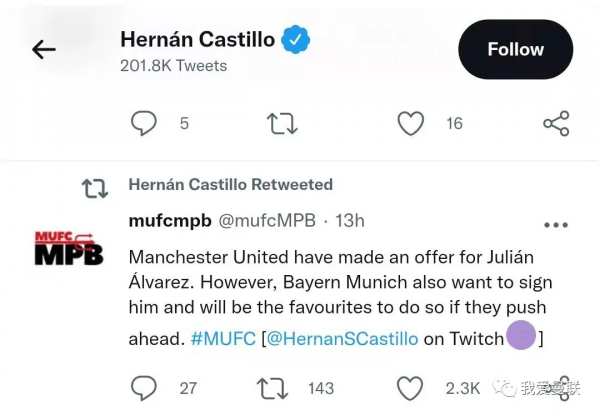The image size is (600, 415).
Task: Open more options for mufcmpb tweet
Action: [x=555, y=224]
